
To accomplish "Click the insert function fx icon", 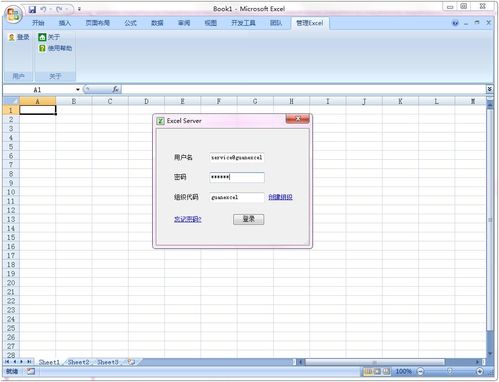I will 115,89.
